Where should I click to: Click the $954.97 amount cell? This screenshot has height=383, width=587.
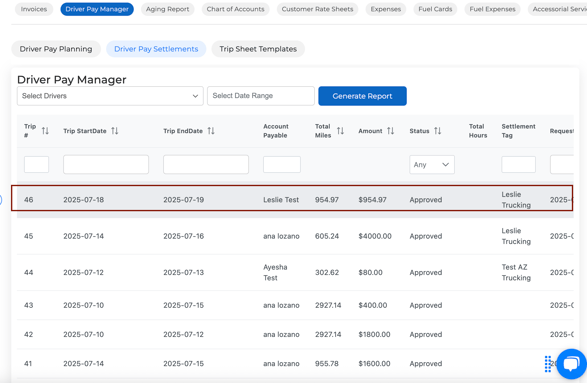(372, 200)
